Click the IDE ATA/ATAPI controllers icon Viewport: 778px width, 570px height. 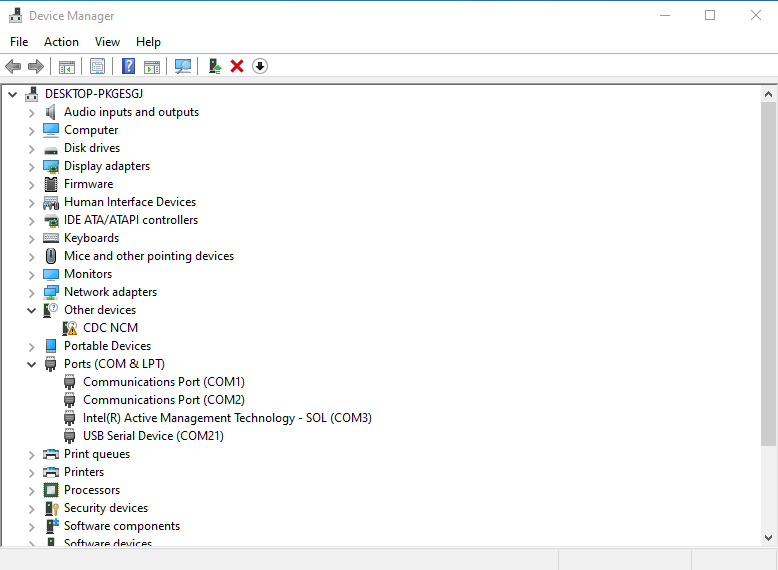click(x=51, y=220)
